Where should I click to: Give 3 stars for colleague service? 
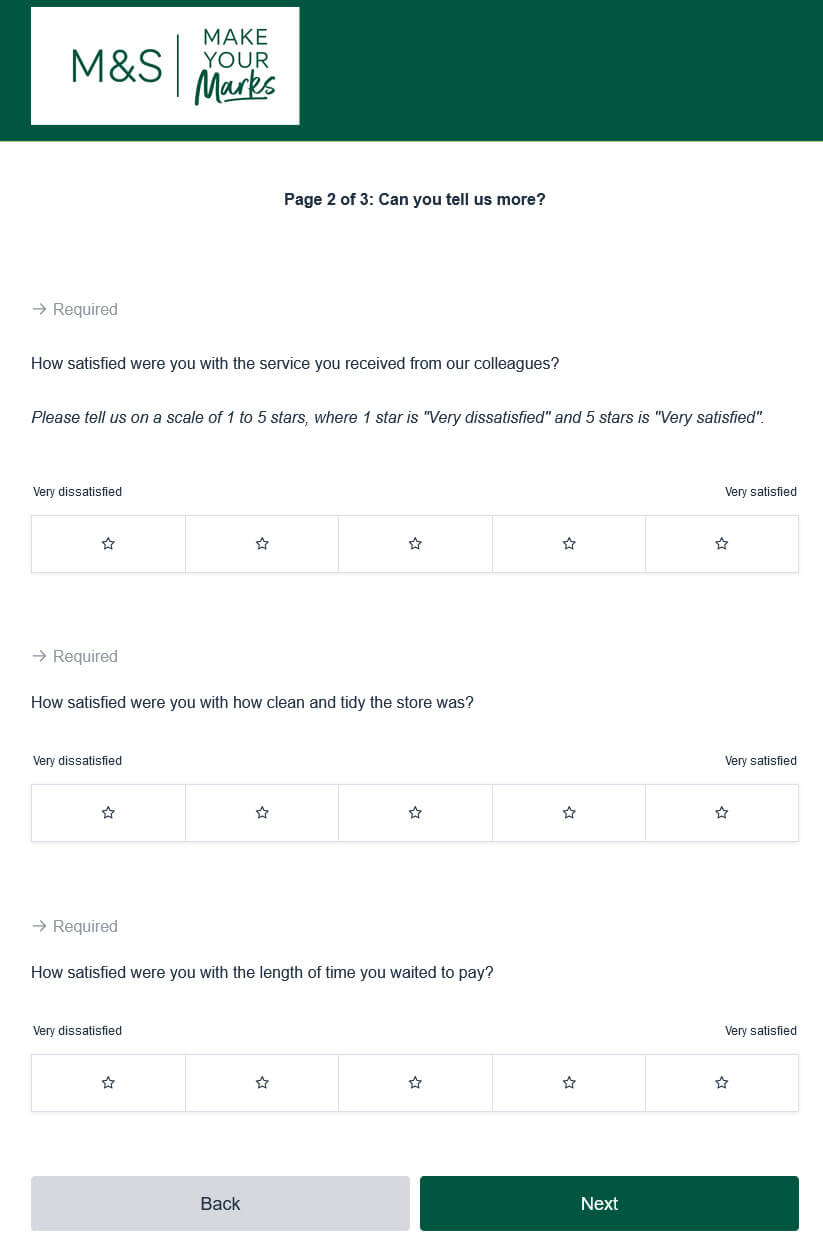(415, 543)
